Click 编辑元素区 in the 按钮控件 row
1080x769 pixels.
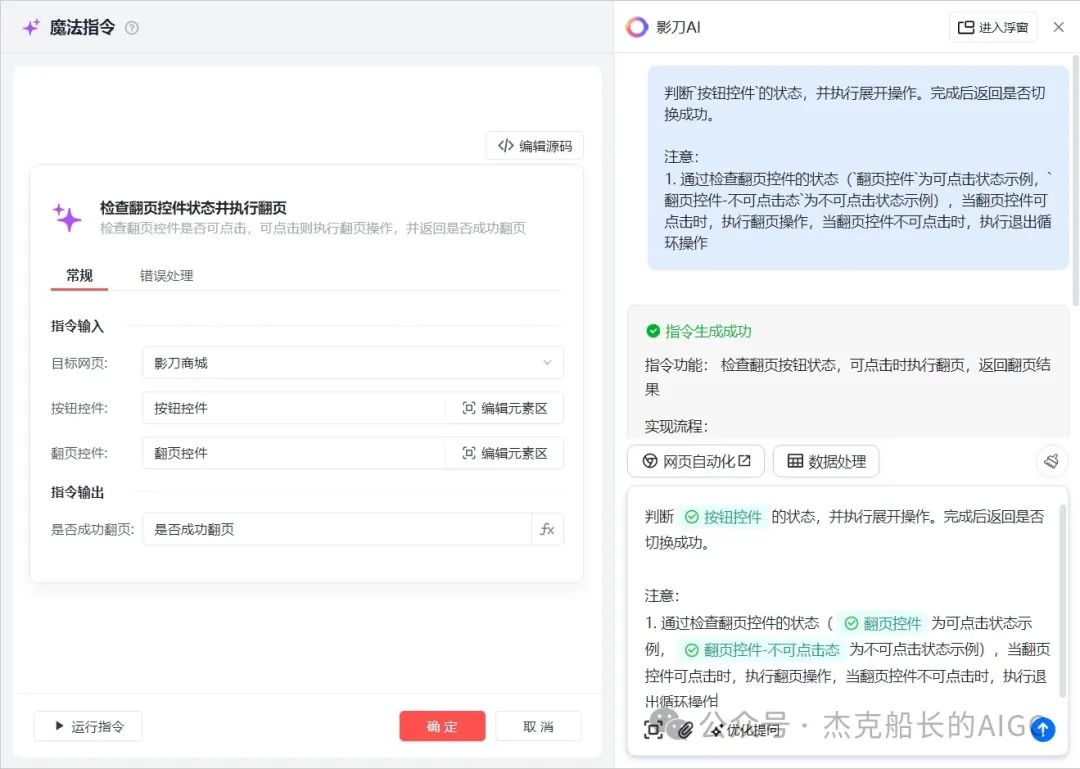[x=505, y=408]
